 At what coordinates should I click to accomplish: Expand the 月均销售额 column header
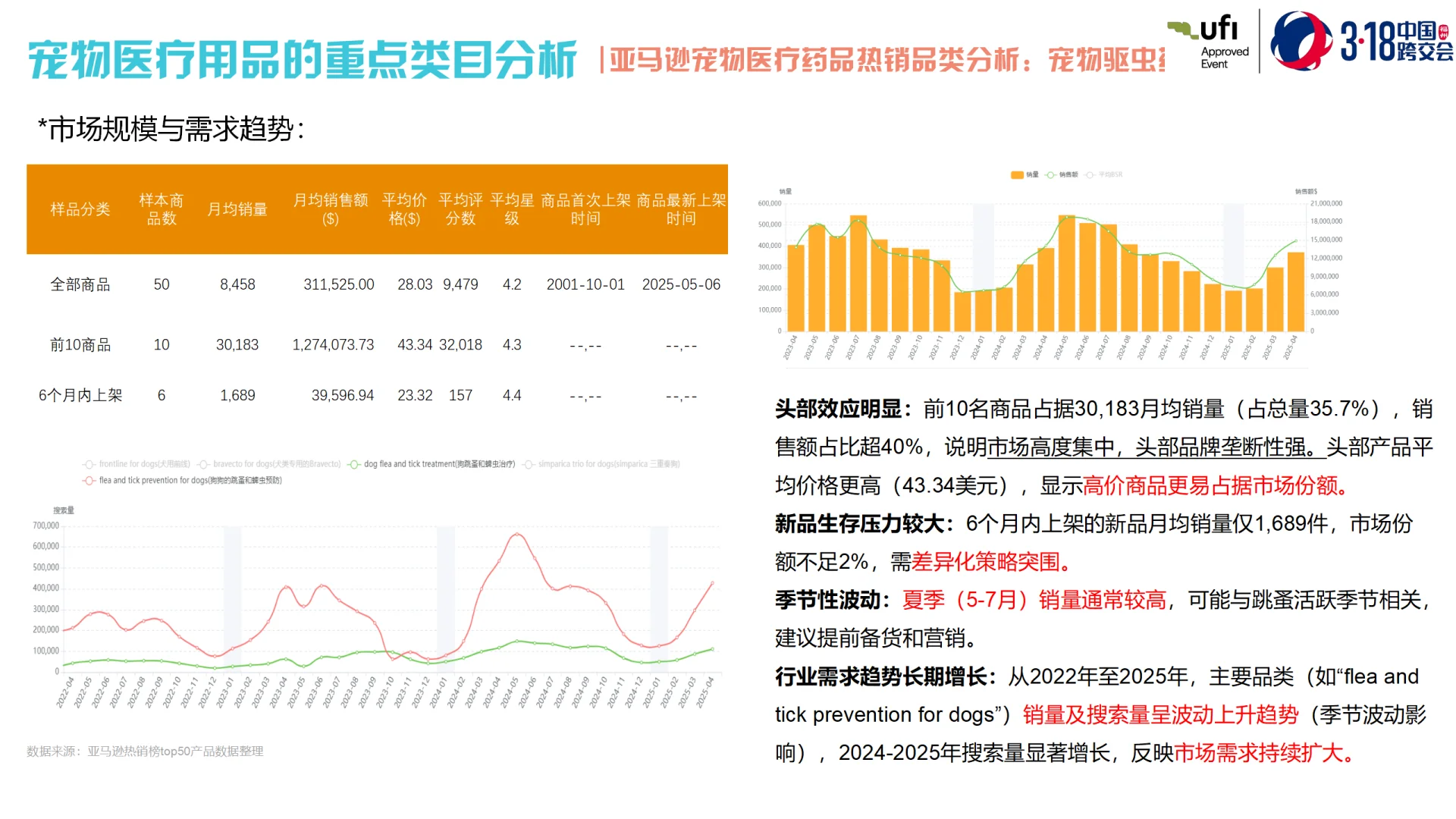click(x=330, y=210)
